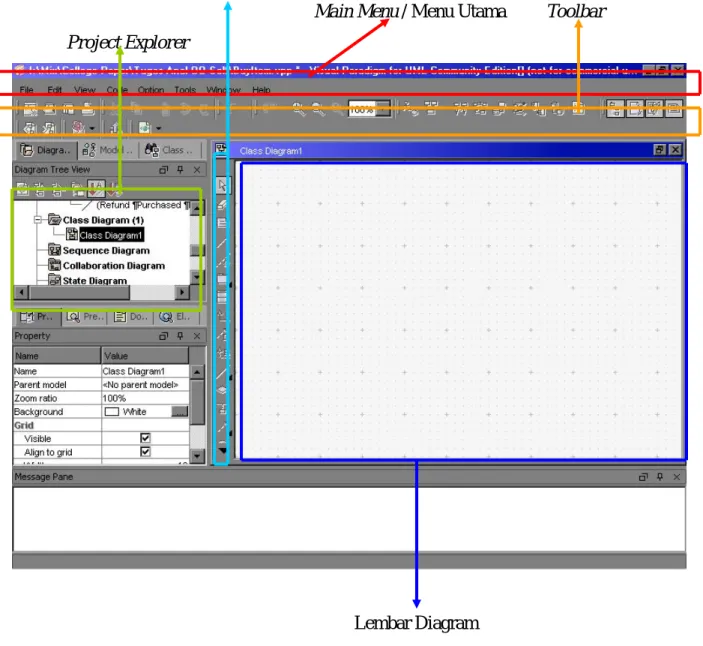The height and width of the screenshot is (646, 703).
Task: Select the Sequence Diagram folder
Action: [106, 250]
